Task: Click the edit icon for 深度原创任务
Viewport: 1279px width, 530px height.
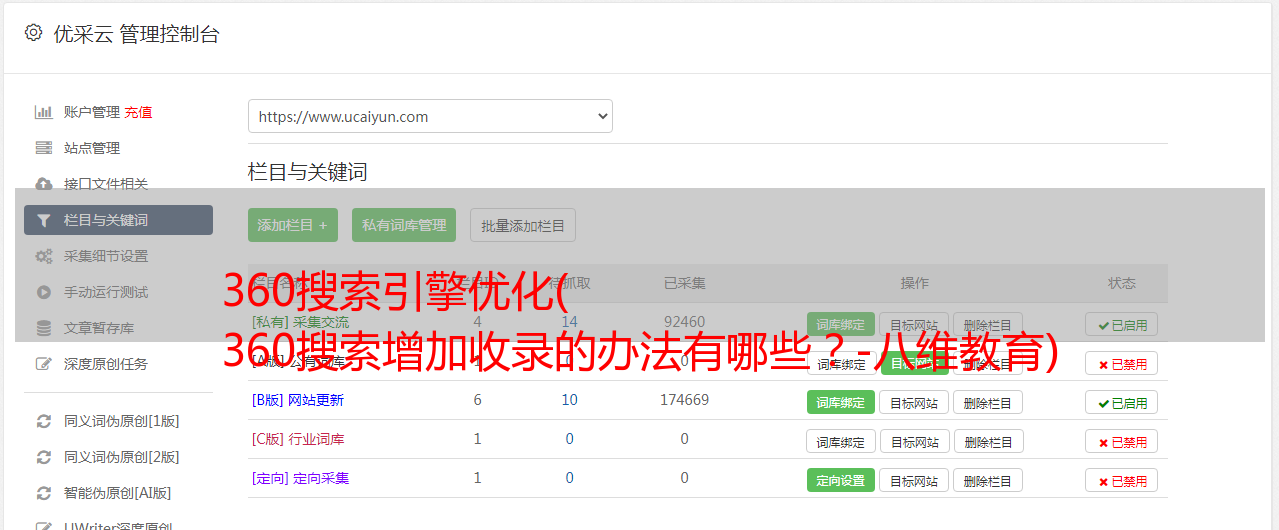Action: click(43, 364)
